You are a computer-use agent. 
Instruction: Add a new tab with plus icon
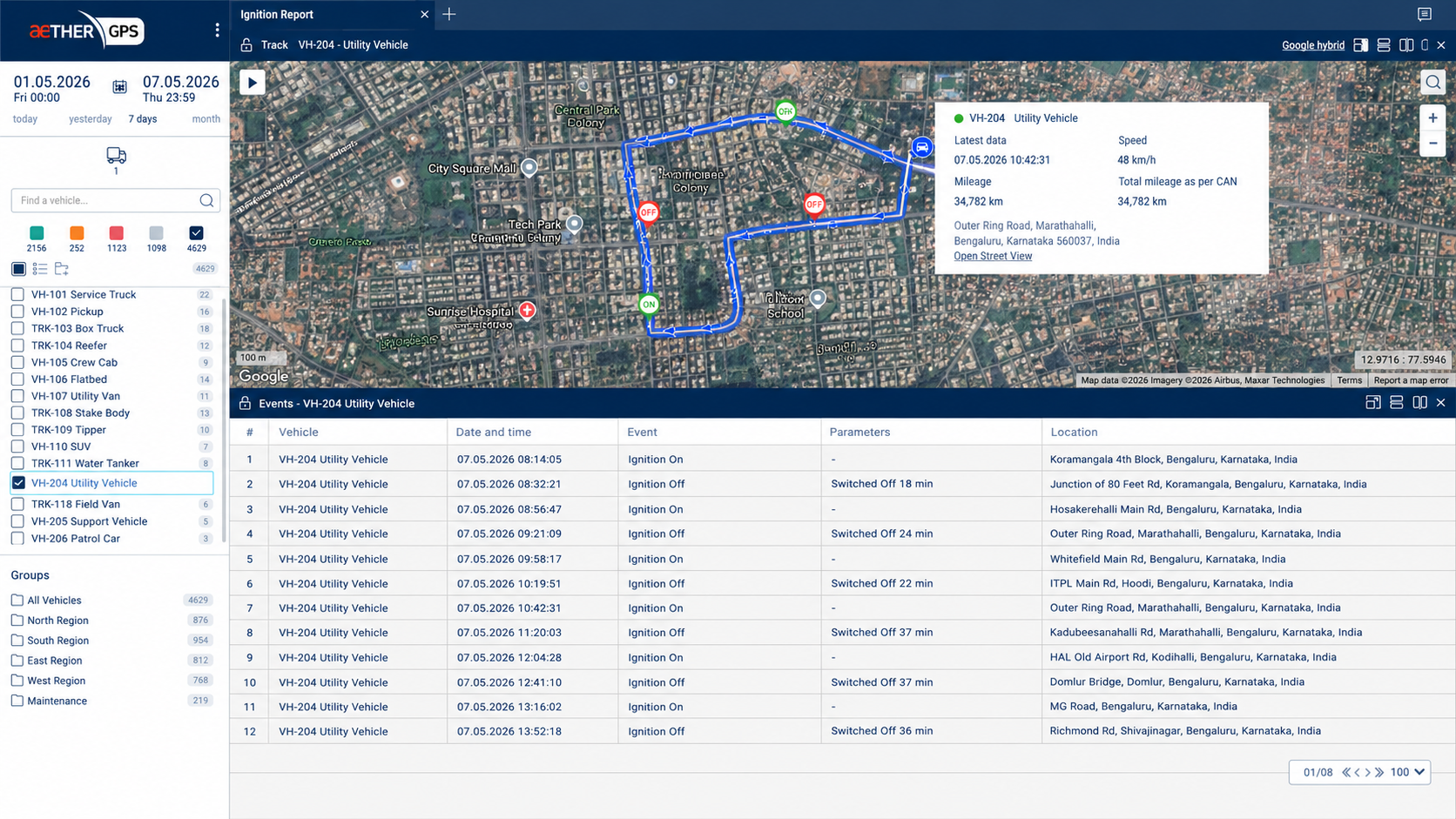tap(449, 14)
